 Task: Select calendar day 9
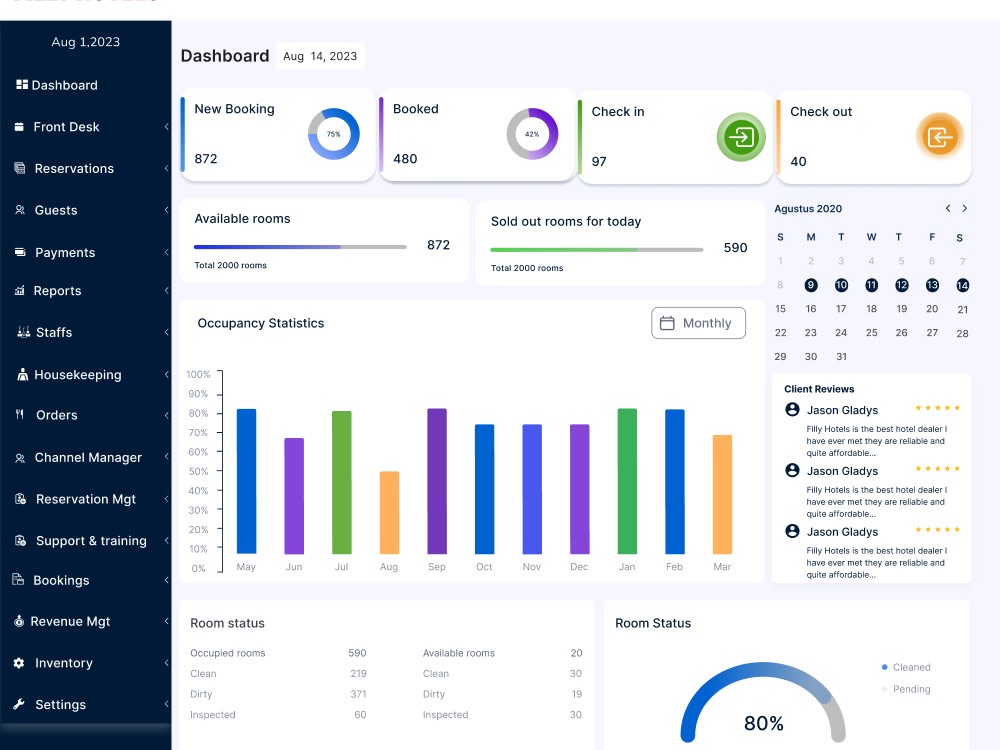[811, 285]
